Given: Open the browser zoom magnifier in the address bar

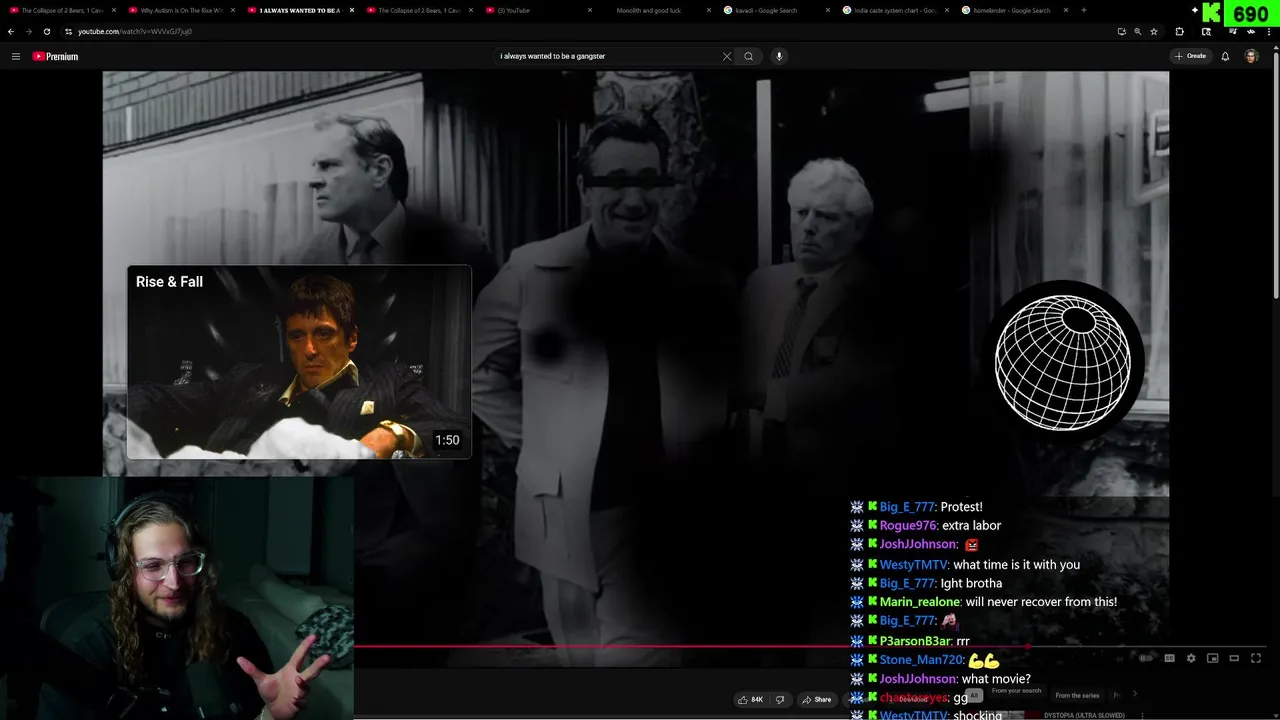Looking at the screenshot, I should click(1137, 31).
